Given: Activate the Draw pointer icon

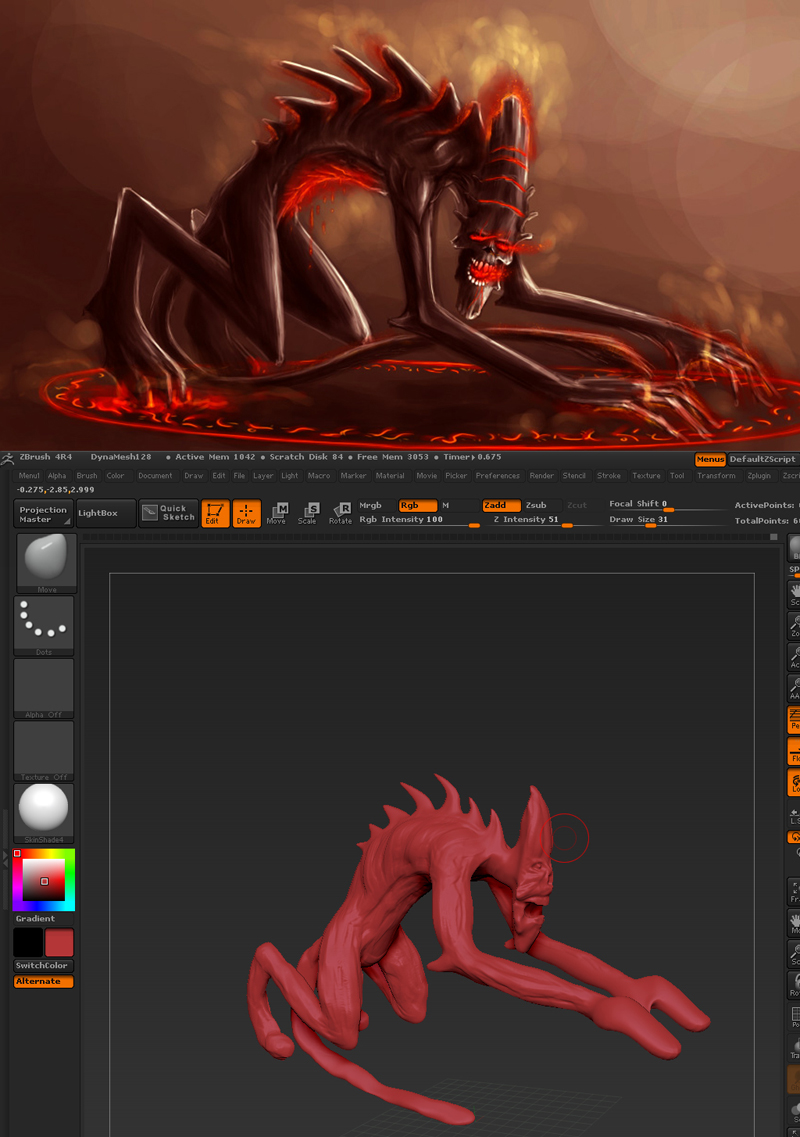Looking at the screenshot, I should point(247,513).
